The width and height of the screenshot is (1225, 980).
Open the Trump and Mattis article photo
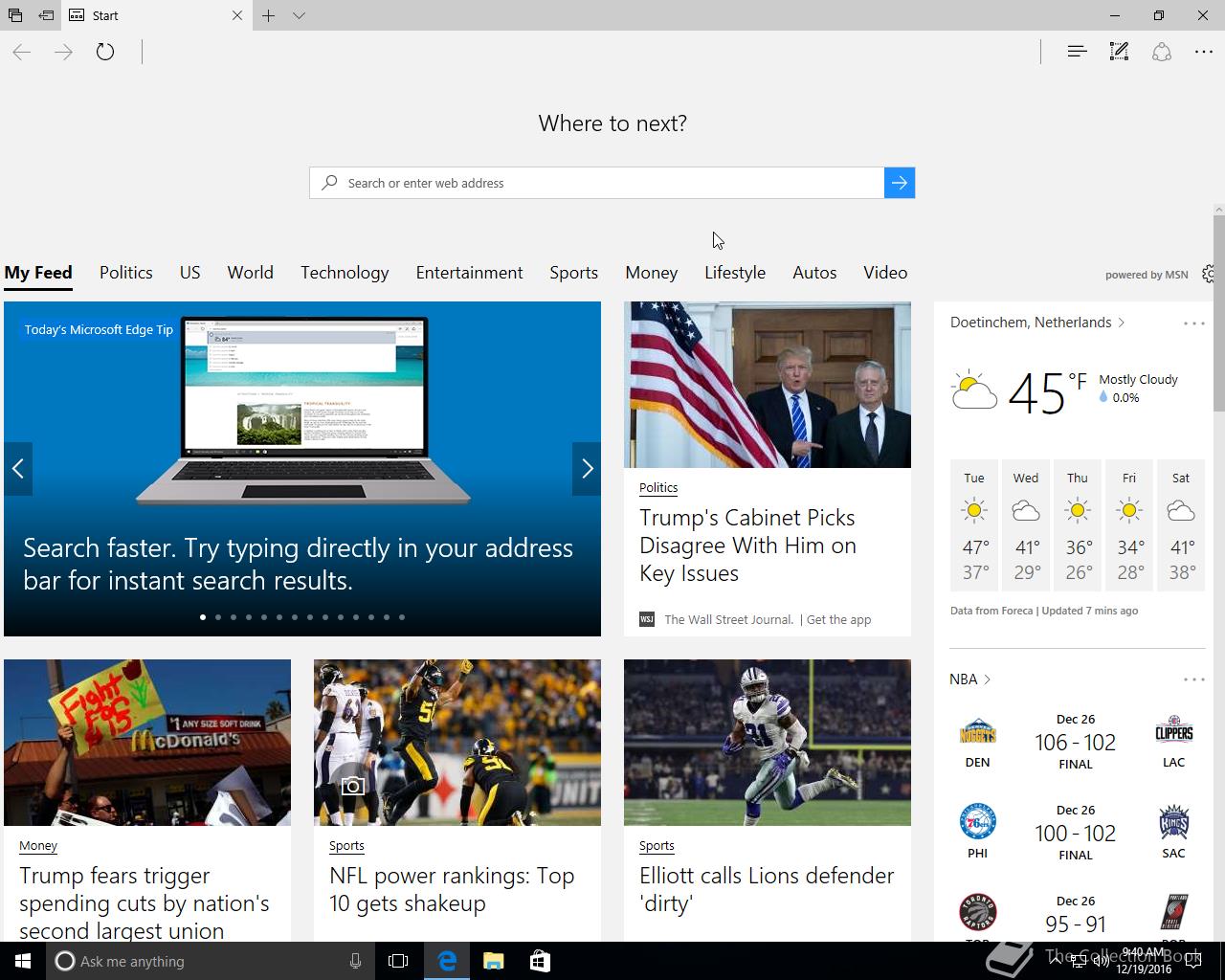pyautogui.click(x=768, y=385)
